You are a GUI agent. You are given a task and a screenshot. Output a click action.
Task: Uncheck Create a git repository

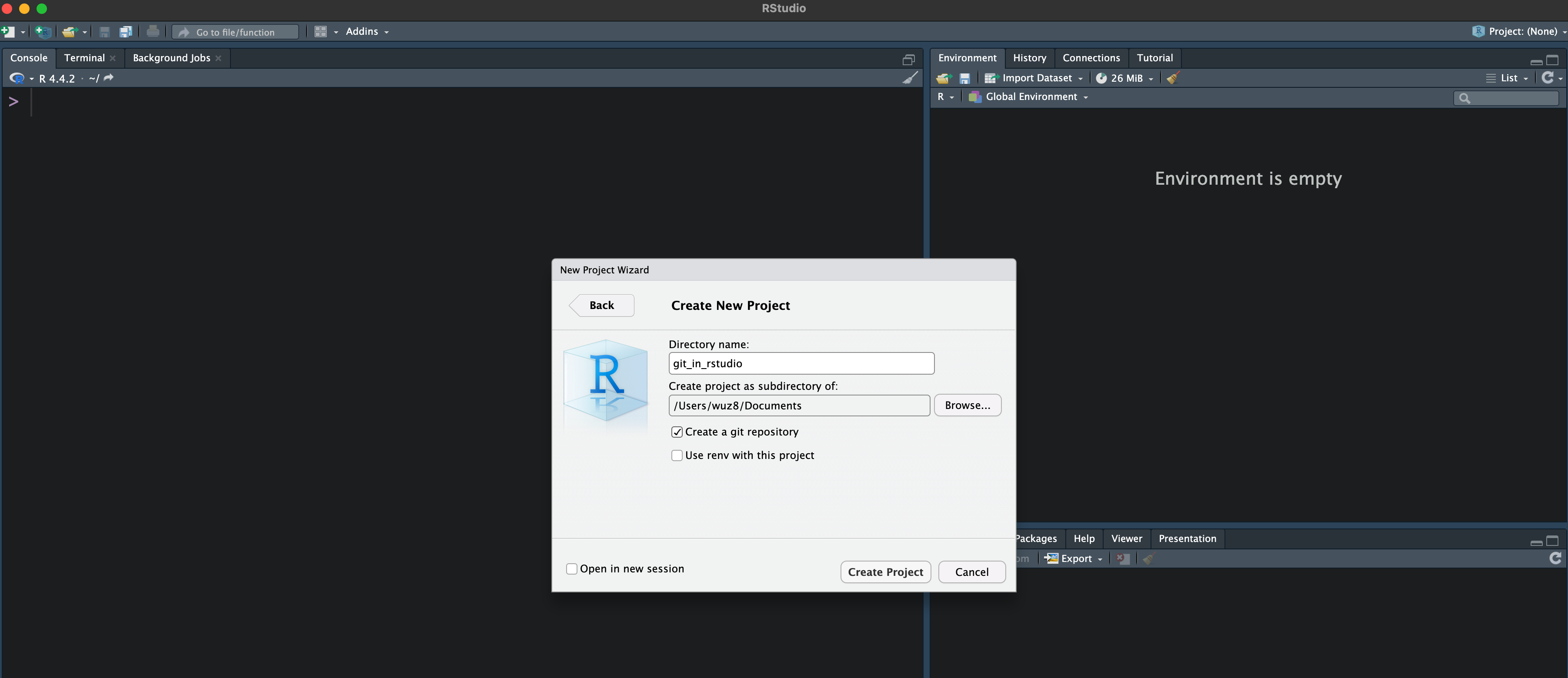pyautogui.click(x=676, y=432)
